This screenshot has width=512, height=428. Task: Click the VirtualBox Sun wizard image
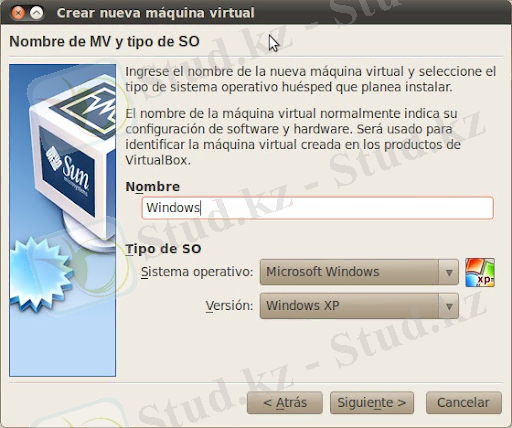63,220
